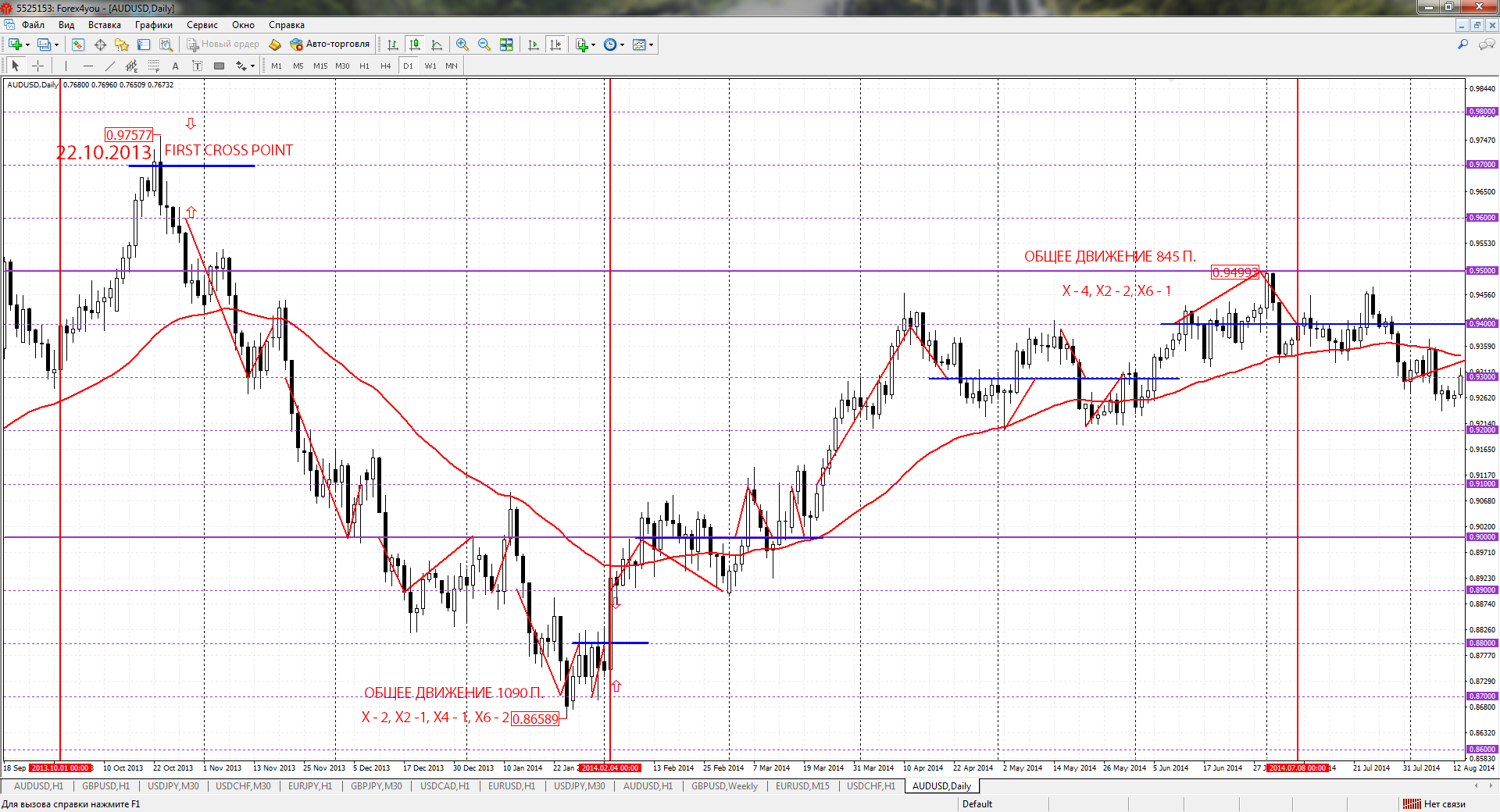Screen dimensions: 1500x812
Task: Expand the Indicators dropdown arrow
Action: click(x=594, y=45)
